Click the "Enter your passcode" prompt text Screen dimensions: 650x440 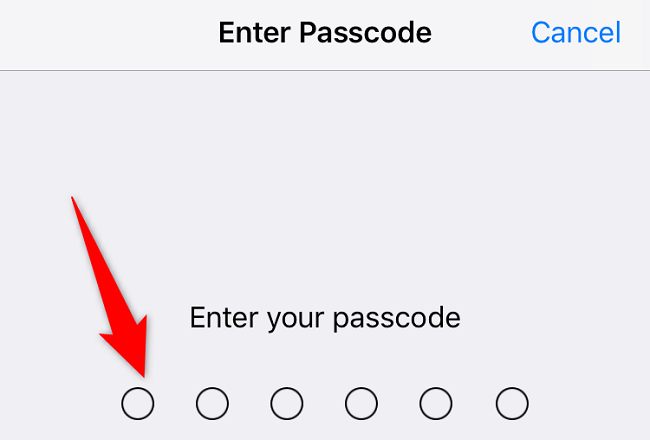click(x=325, y=318)
